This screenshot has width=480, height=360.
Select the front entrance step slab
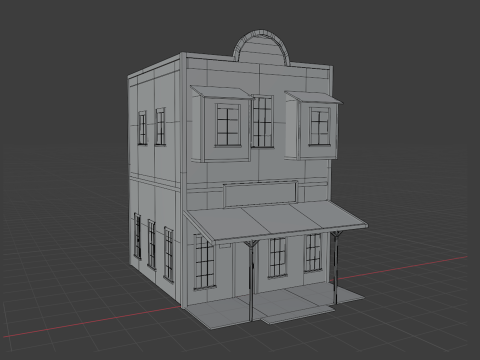(x=298, y=315)
